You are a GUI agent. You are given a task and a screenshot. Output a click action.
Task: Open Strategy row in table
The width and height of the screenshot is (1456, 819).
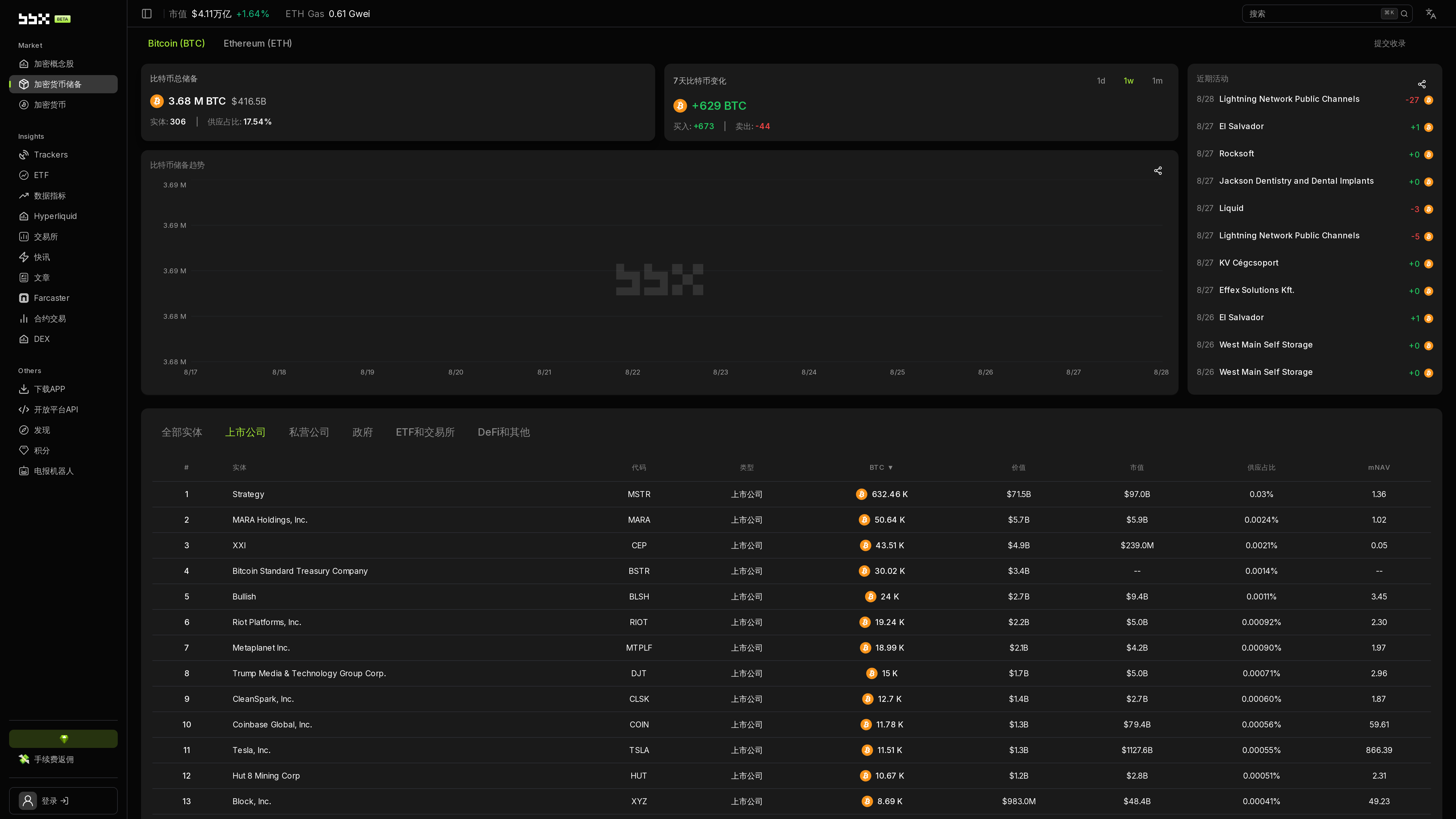pos(791,494)
